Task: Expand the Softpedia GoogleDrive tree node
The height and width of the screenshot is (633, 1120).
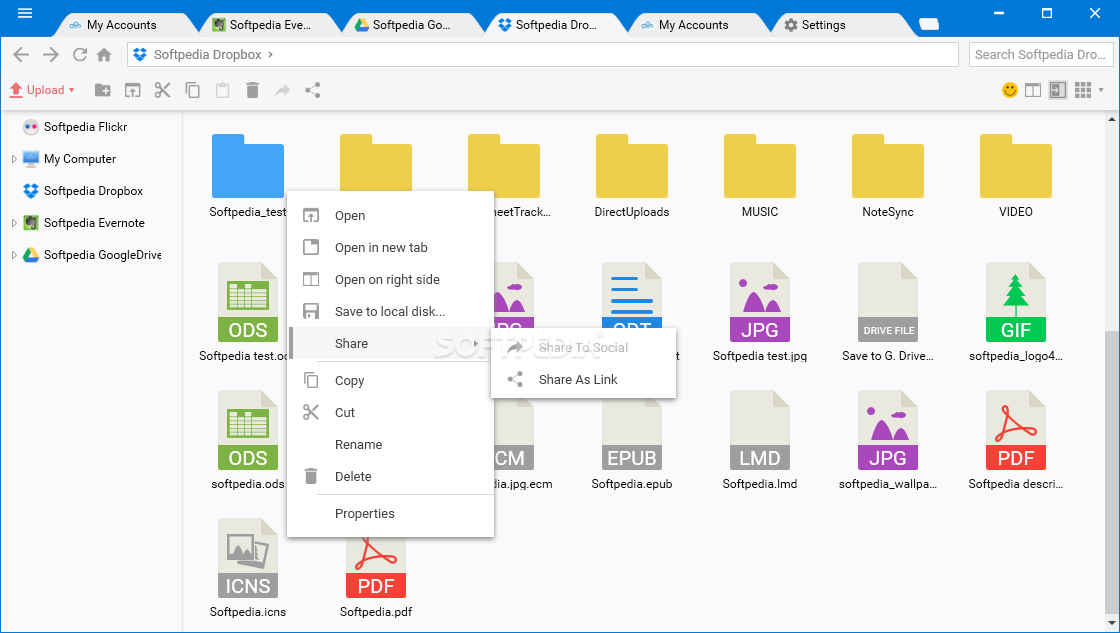Action: [x=14, y=255]
